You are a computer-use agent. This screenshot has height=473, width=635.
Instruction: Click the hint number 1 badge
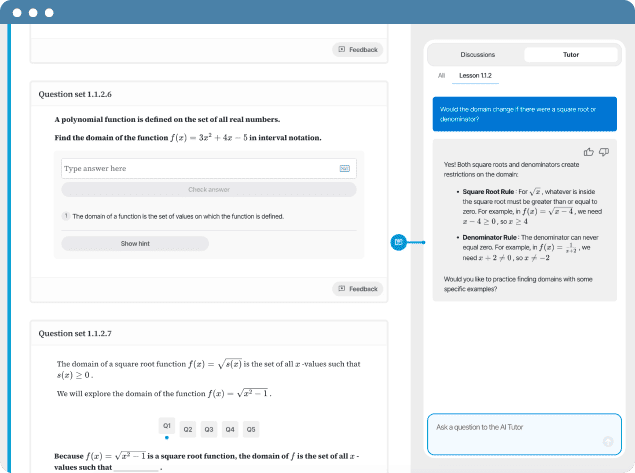(65, 216)
